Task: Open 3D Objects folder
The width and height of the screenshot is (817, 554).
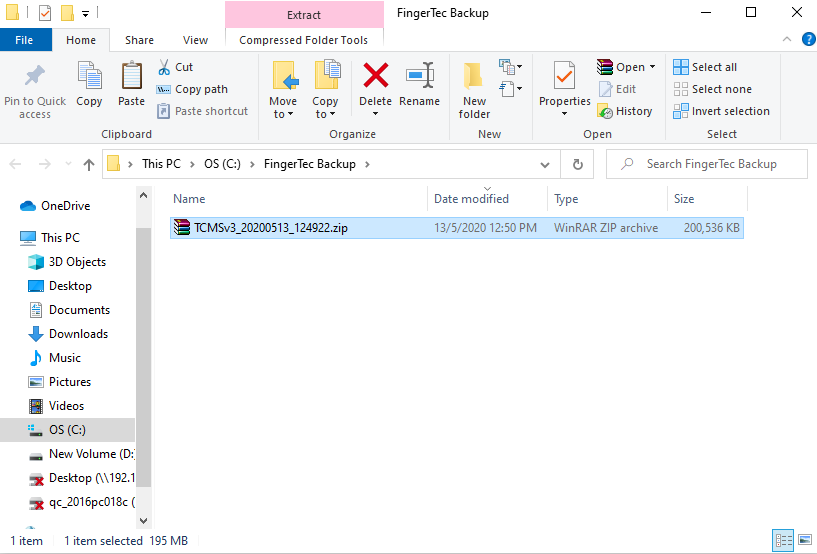Action: coord(67,262)
